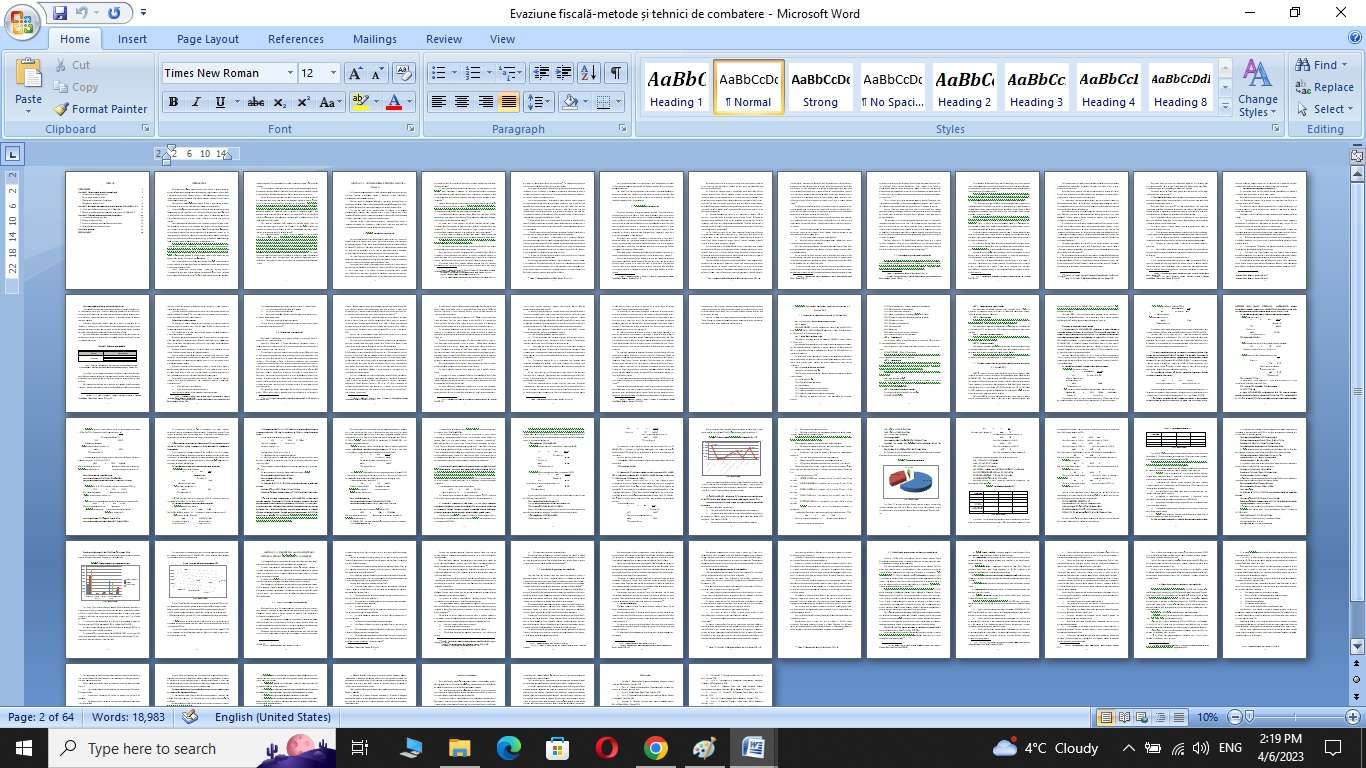Switch to References tab
Screen dimensions: 1366x768
[296, 39]
